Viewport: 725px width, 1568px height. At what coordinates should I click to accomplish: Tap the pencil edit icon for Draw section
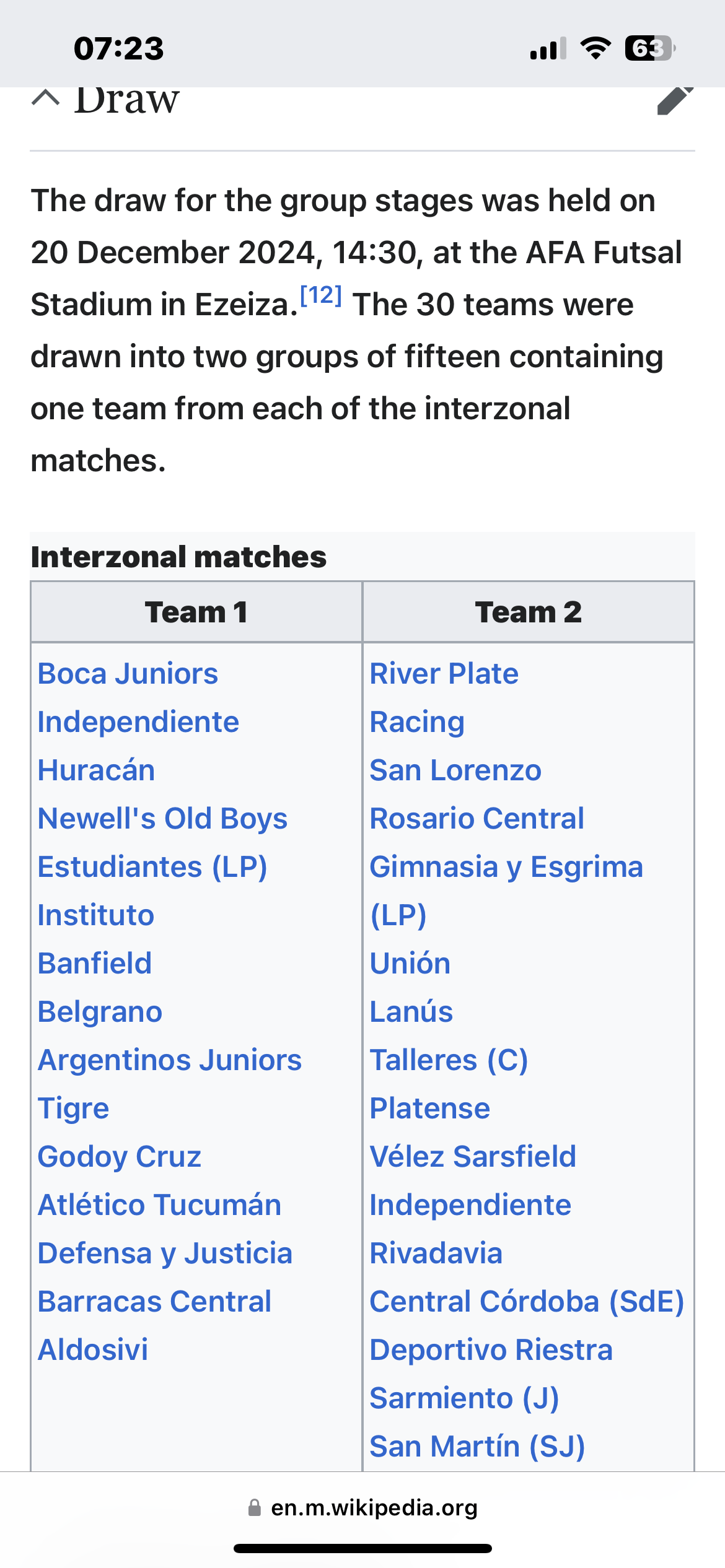point(675,100)
